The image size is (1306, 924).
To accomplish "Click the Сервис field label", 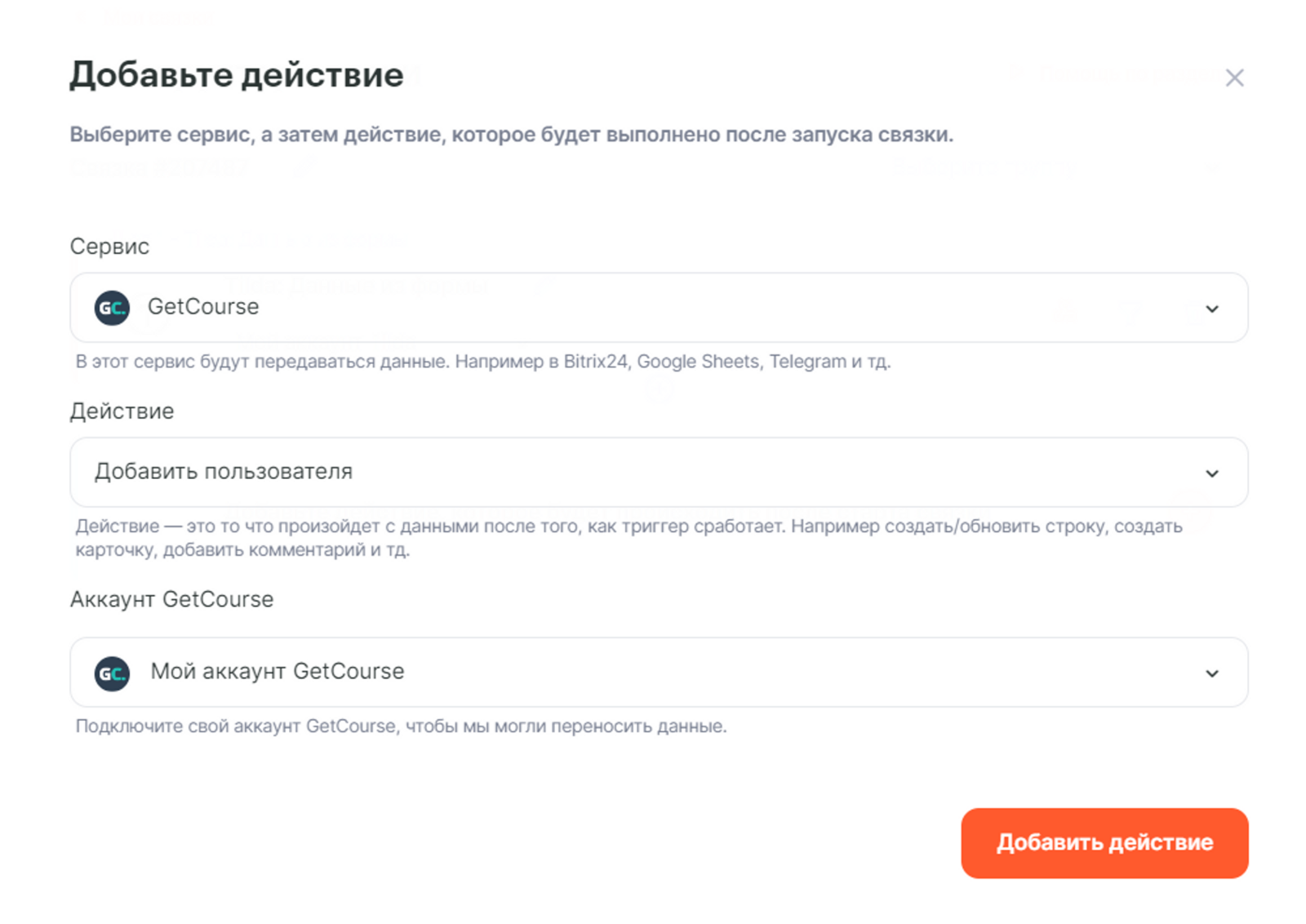I will 109,247.
